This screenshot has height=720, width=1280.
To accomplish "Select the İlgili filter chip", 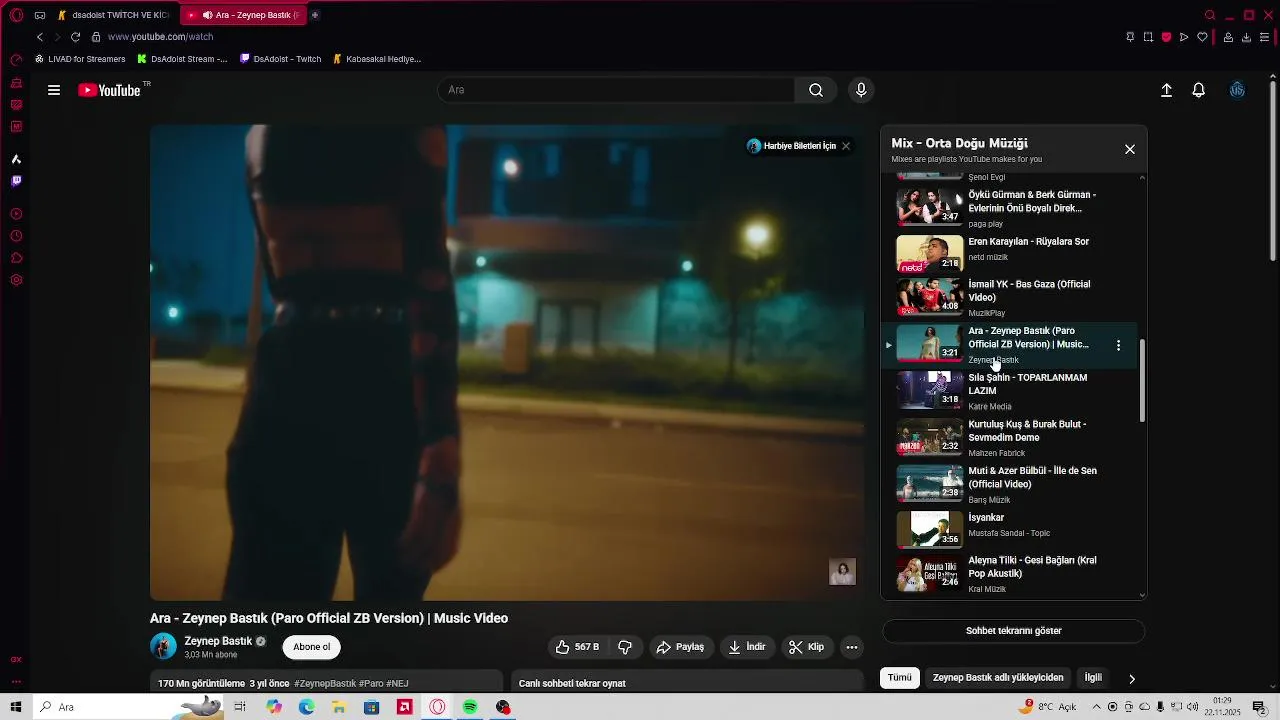I will click(x=1093, y=678).
